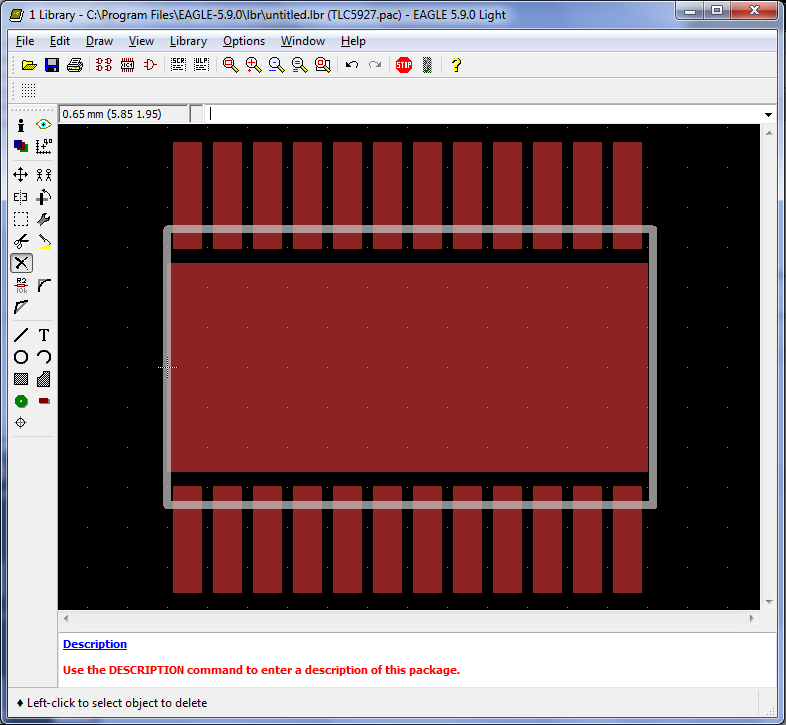786x725 pixels.
Task: Select the zoom area magnifier icon
Action: pyautogui.click(x=323, y=65)
